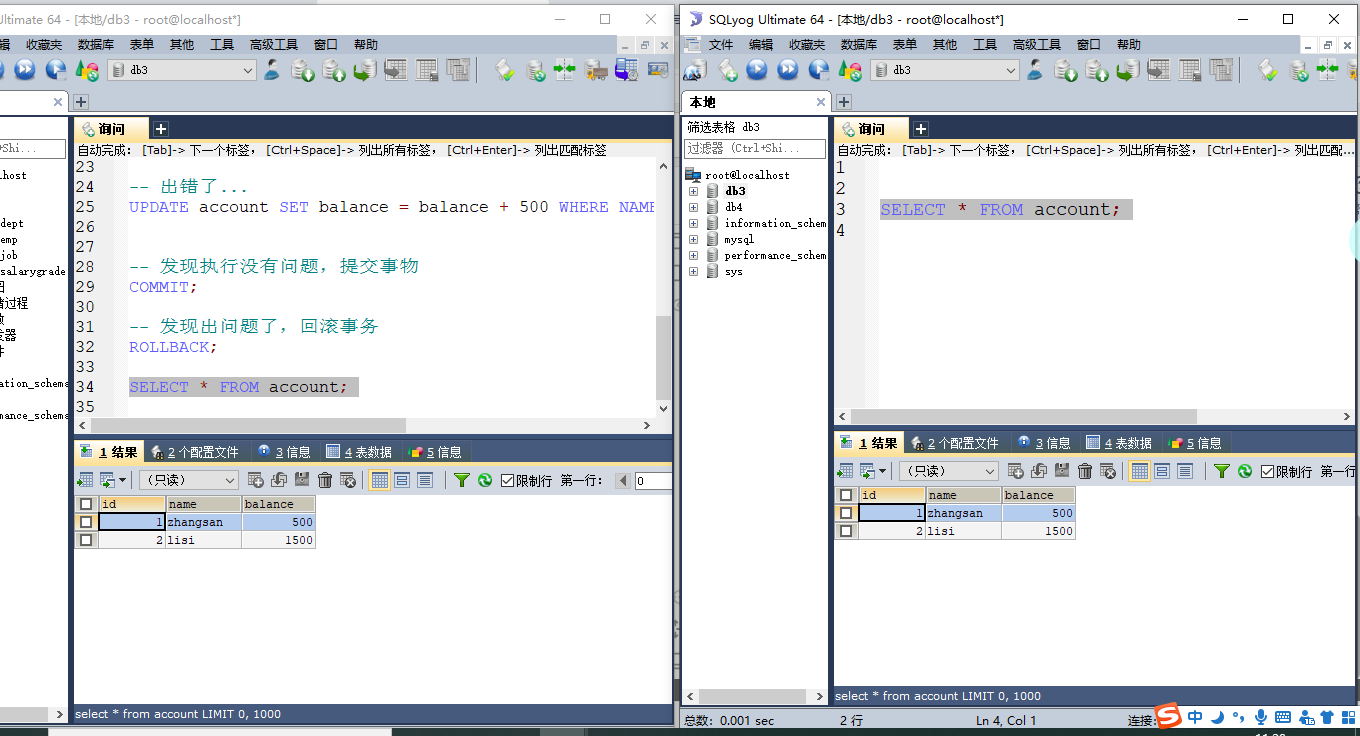The image size is (1360, 736).
Task: Toggle 限制行 checkbox in right window
Action: tap(1267, 471)
